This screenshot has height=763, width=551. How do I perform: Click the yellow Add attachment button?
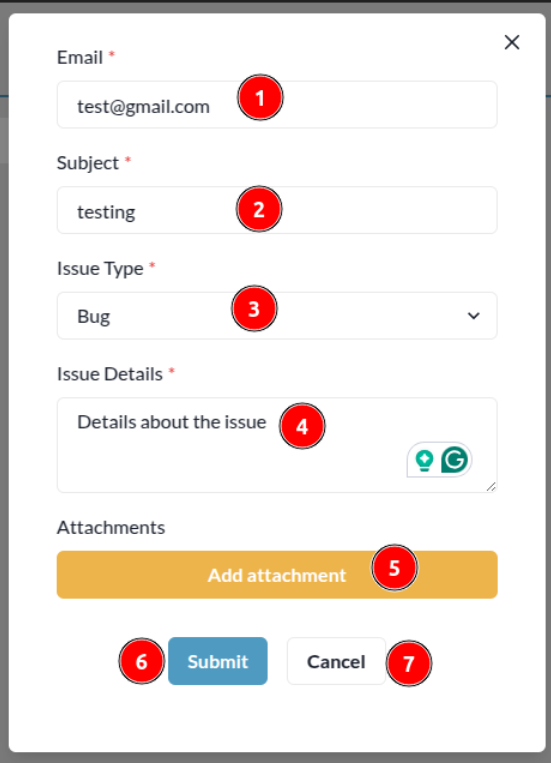(277, 575)
